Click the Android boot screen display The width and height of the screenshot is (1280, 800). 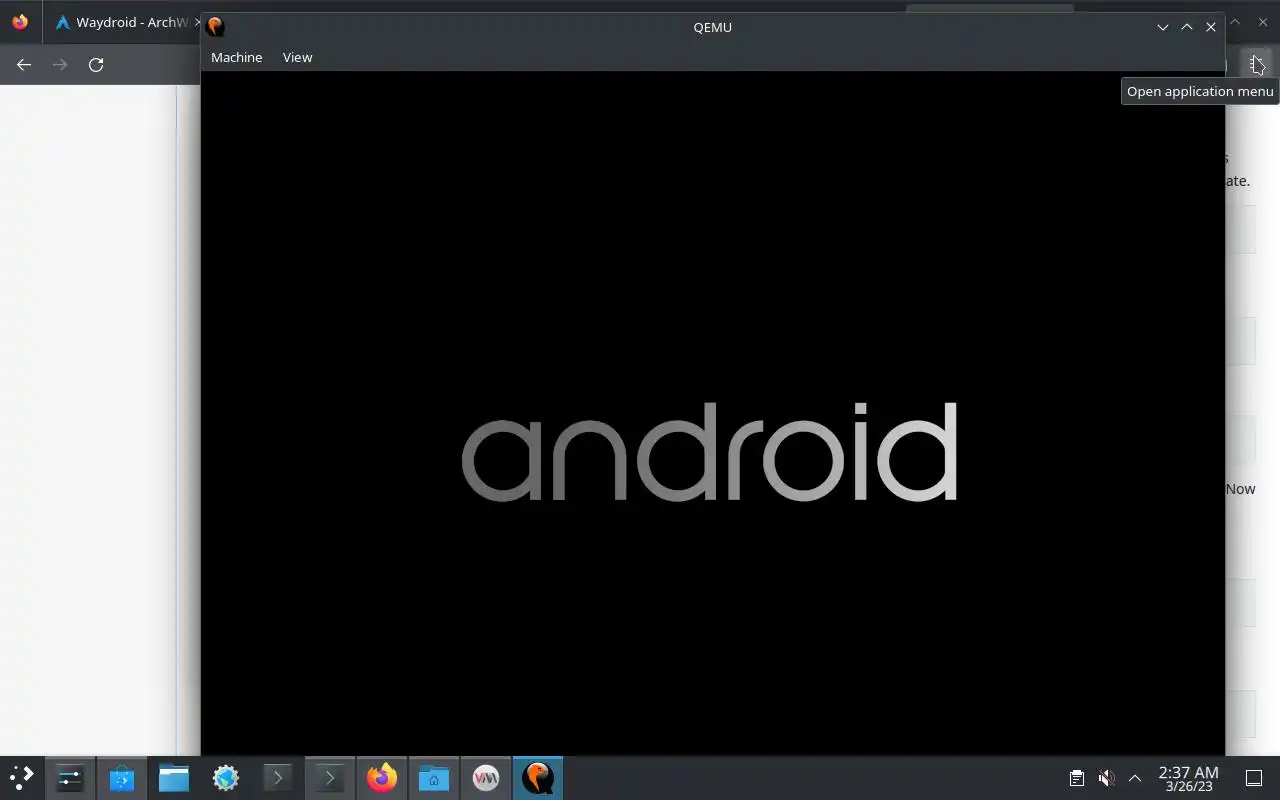tap(712, 413)
